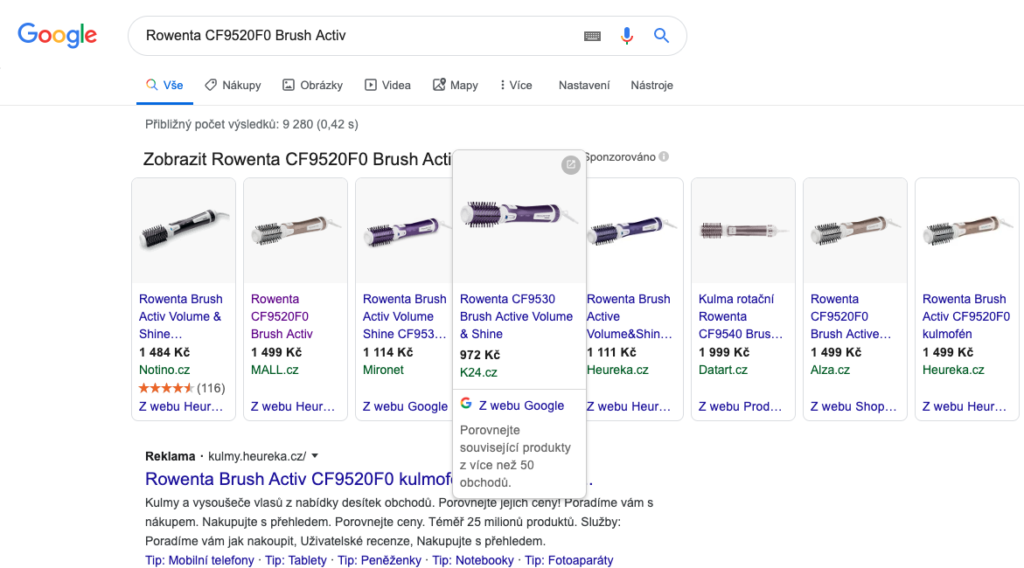The height and width of the screenshot is (568, 1024).
Task: Switch to the Vše tab
Action: 165,85
